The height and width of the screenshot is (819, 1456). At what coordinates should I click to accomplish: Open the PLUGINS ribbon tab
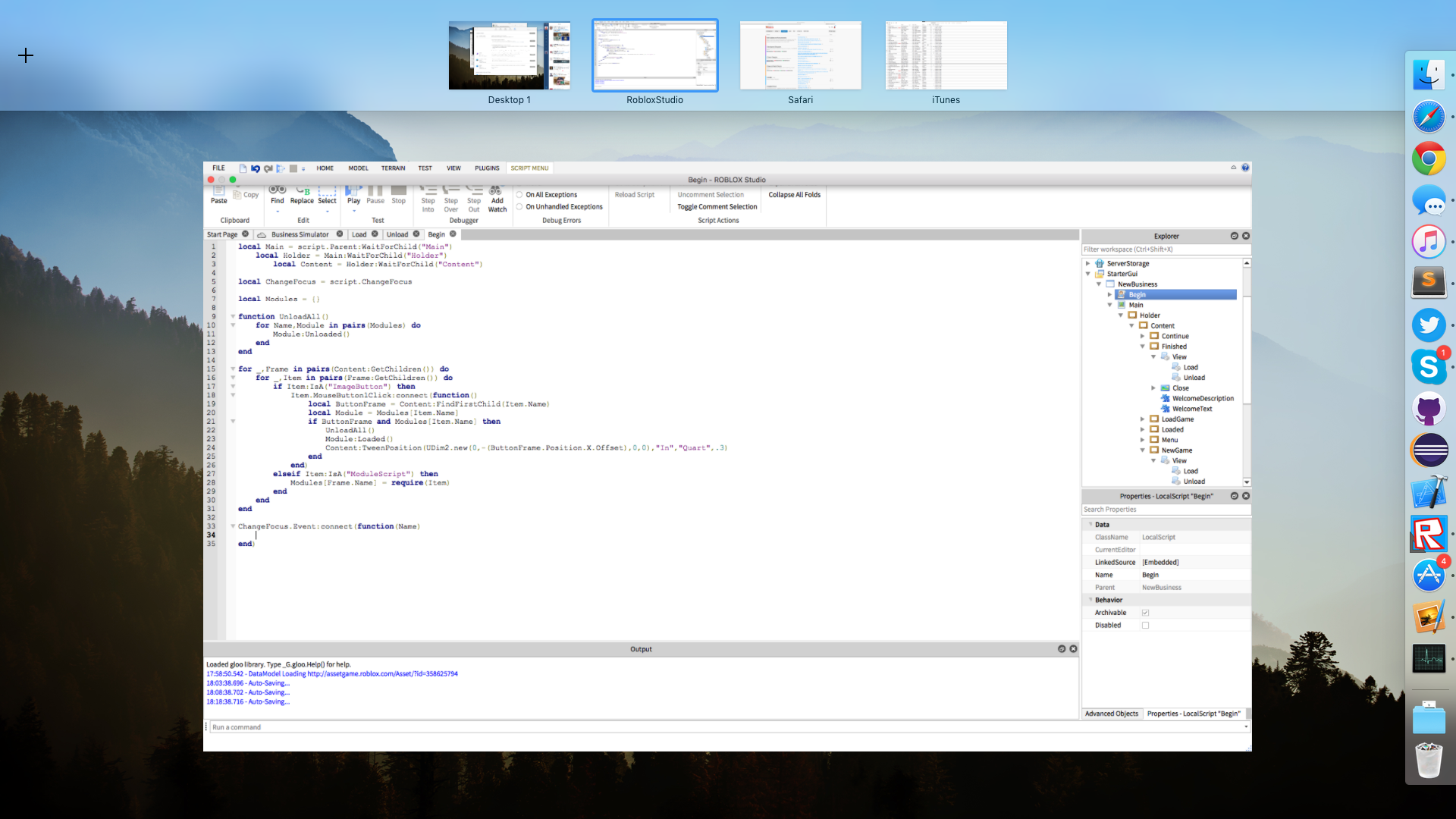coord(487,168)
